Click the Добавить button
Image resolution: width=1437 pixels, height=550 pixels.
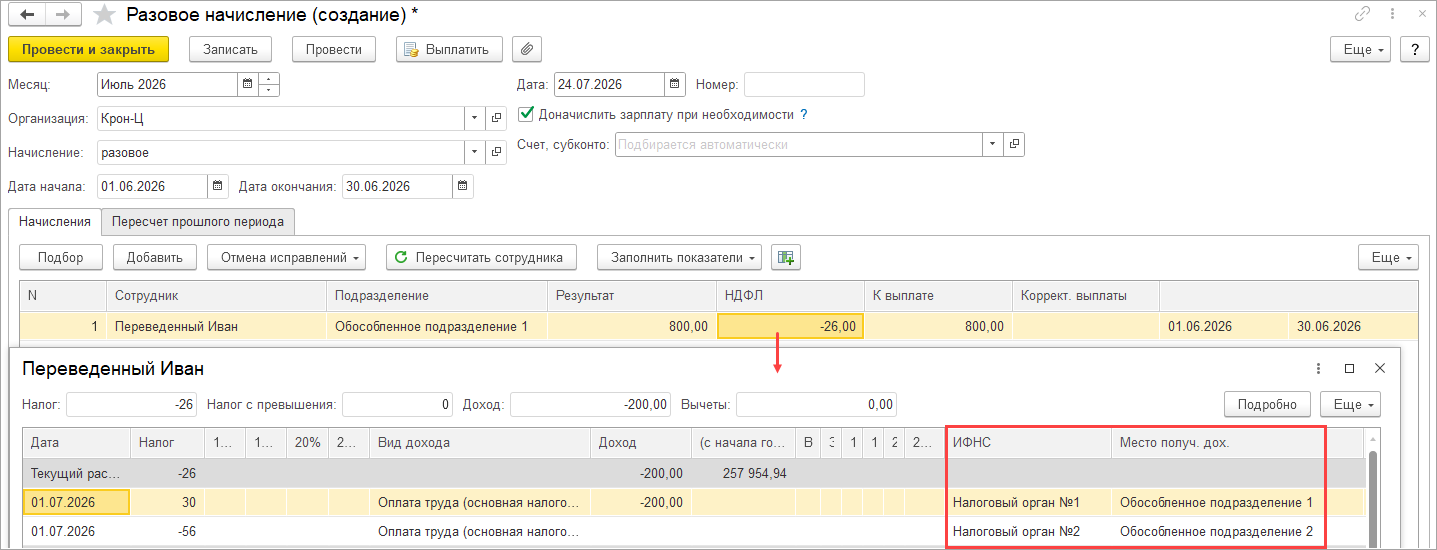[155, 258]
